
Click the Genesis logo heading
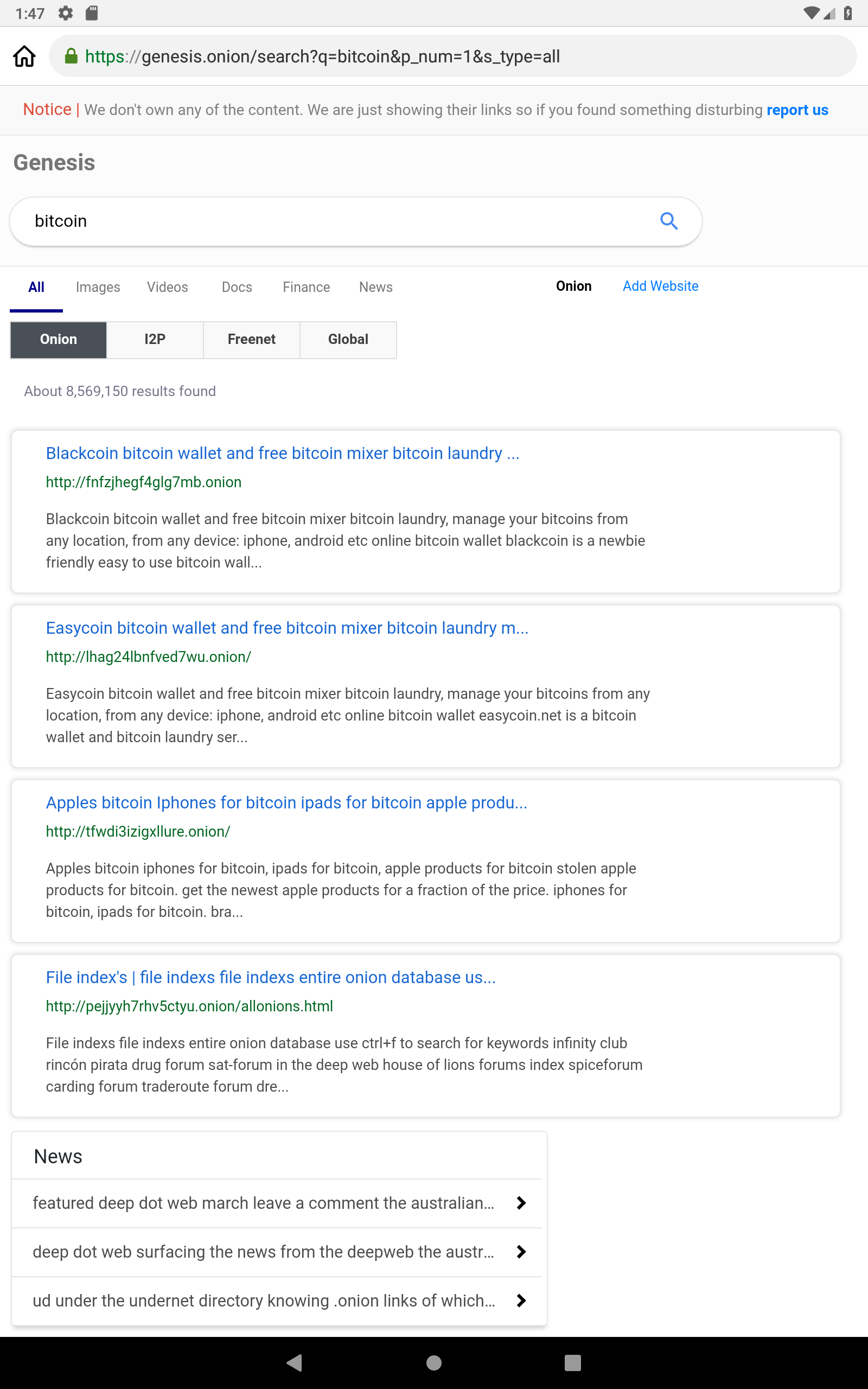54,162
